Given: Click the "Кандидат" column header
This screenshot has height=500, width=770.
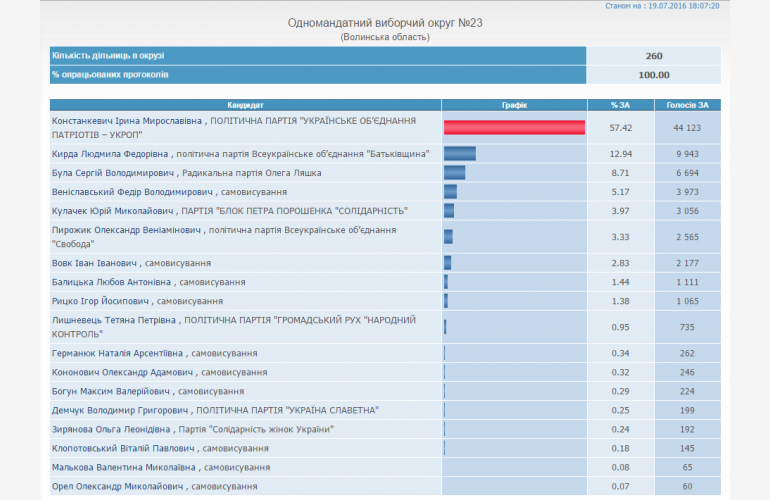Looking at the screenshot, I should click(245, 105).
